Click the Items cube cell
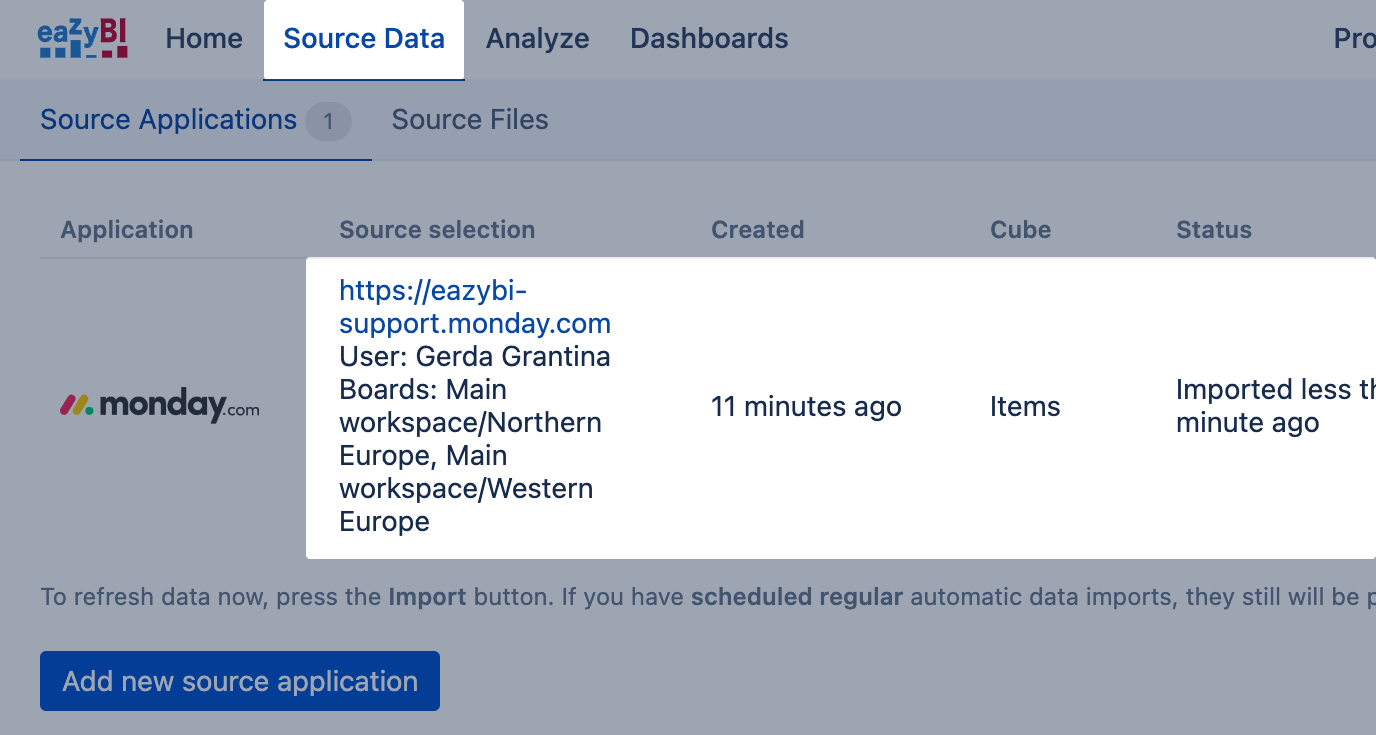1376x735 pixels. click(x=1025, y=407)
